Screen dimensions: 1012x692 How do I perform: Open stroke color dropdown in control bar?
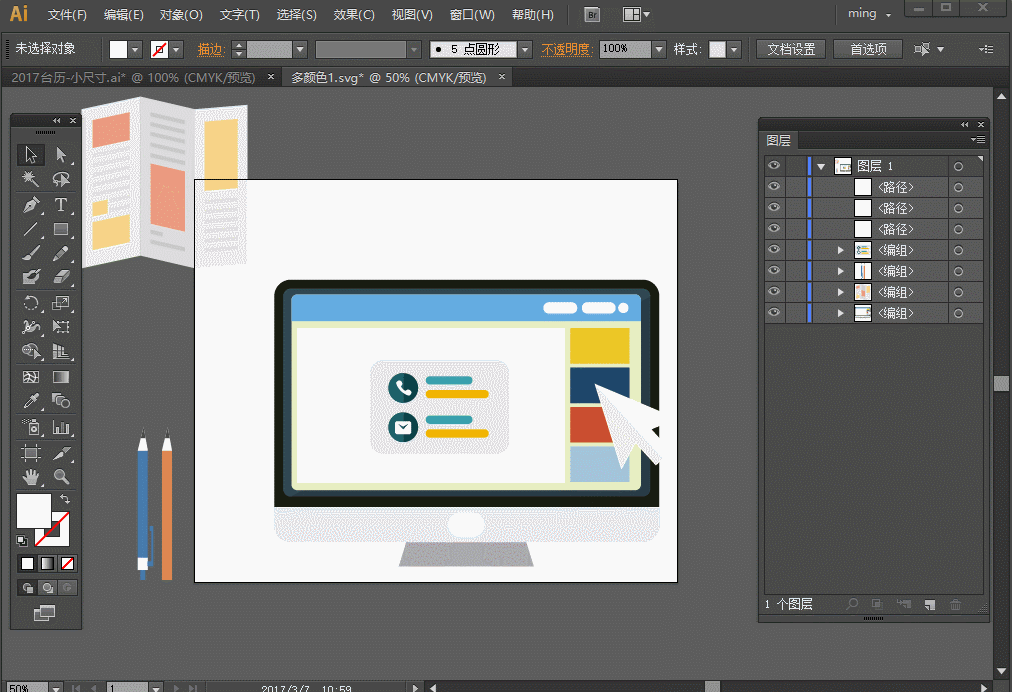click(x=176, y=49)
